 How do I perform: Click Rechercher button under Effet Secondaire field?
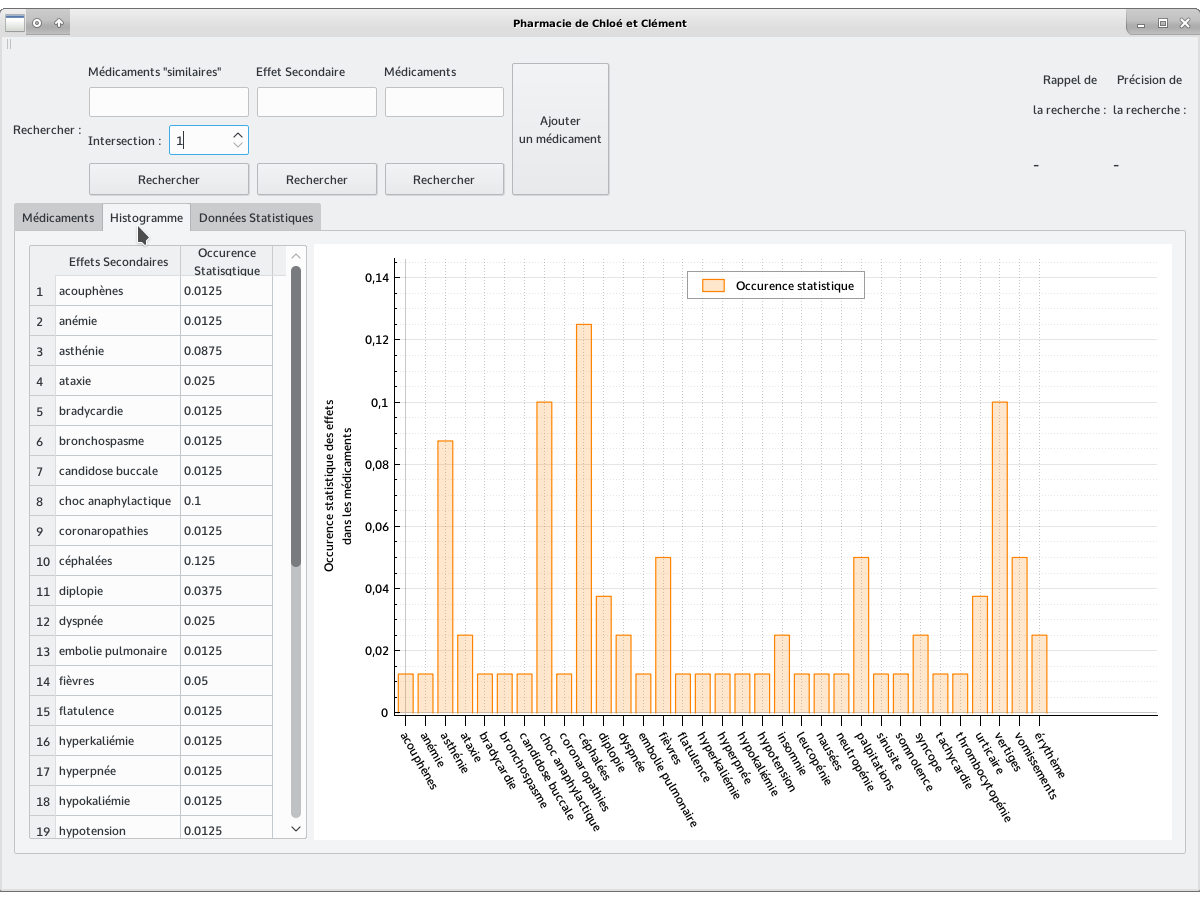click(x=316, y=180)
